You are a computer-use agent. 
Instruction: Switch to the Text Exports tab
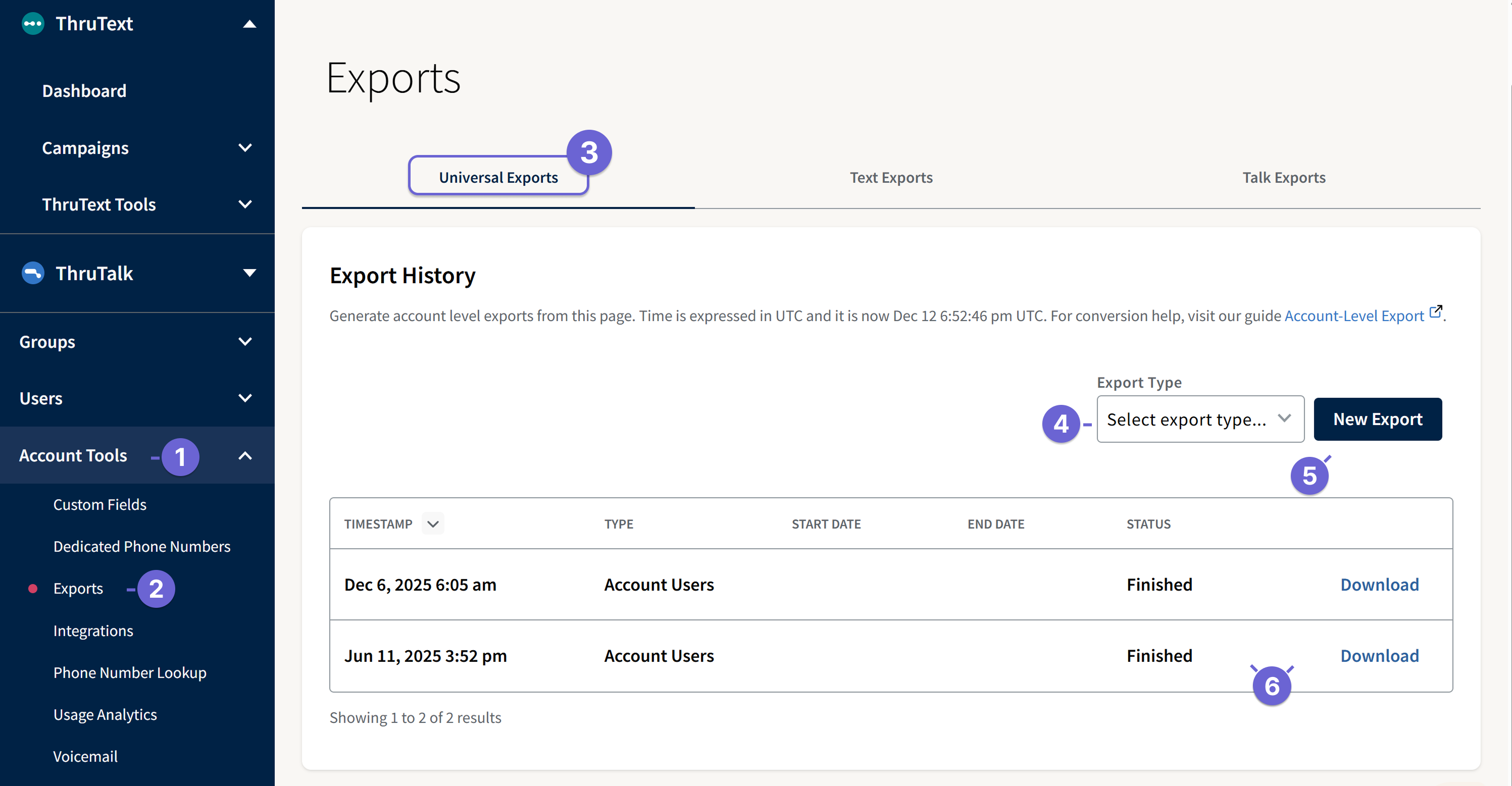click(x=891, y=177)
